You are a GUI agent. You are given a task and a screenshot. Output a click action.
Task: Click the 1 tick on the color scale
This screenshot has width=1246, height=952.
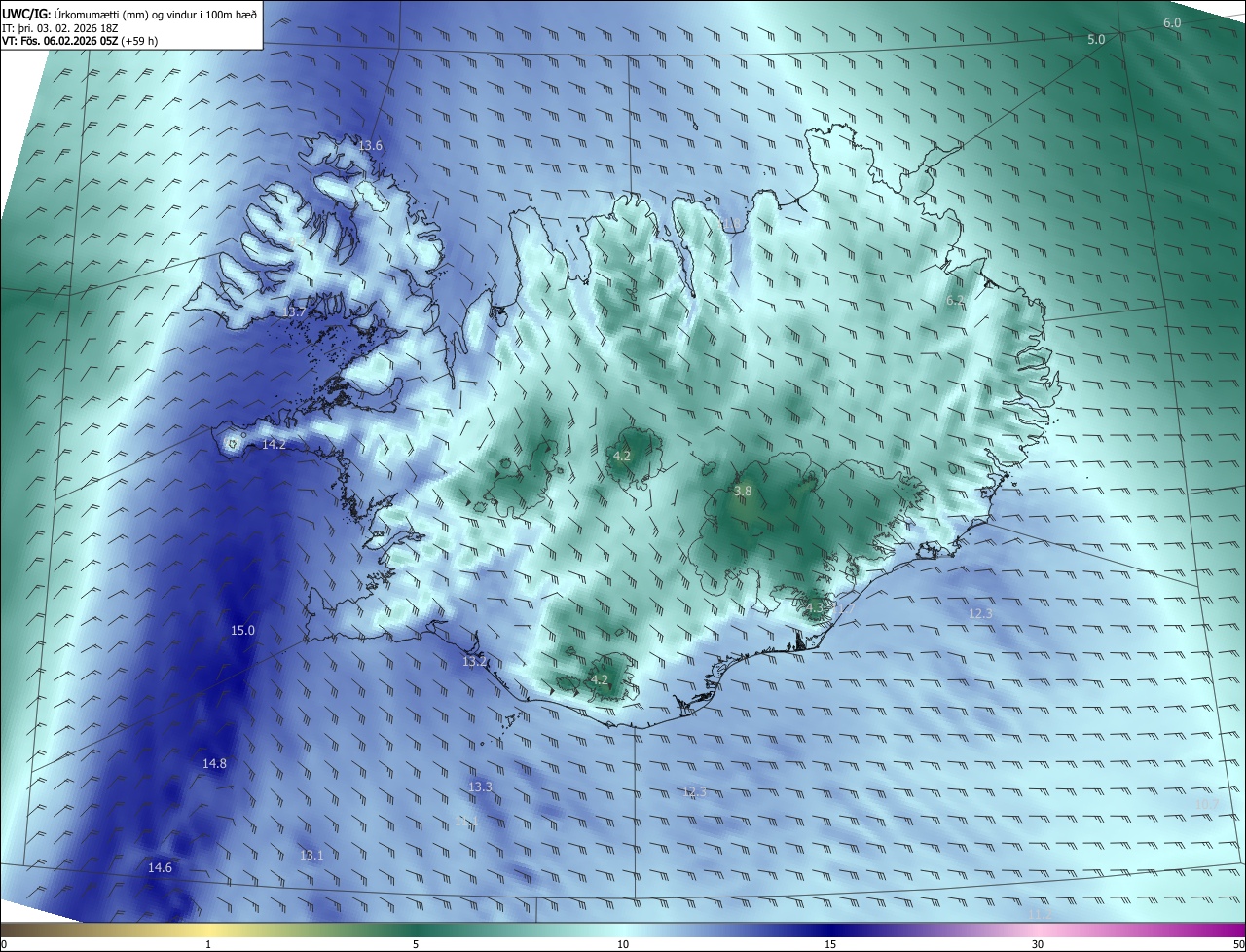click(208, 944)
